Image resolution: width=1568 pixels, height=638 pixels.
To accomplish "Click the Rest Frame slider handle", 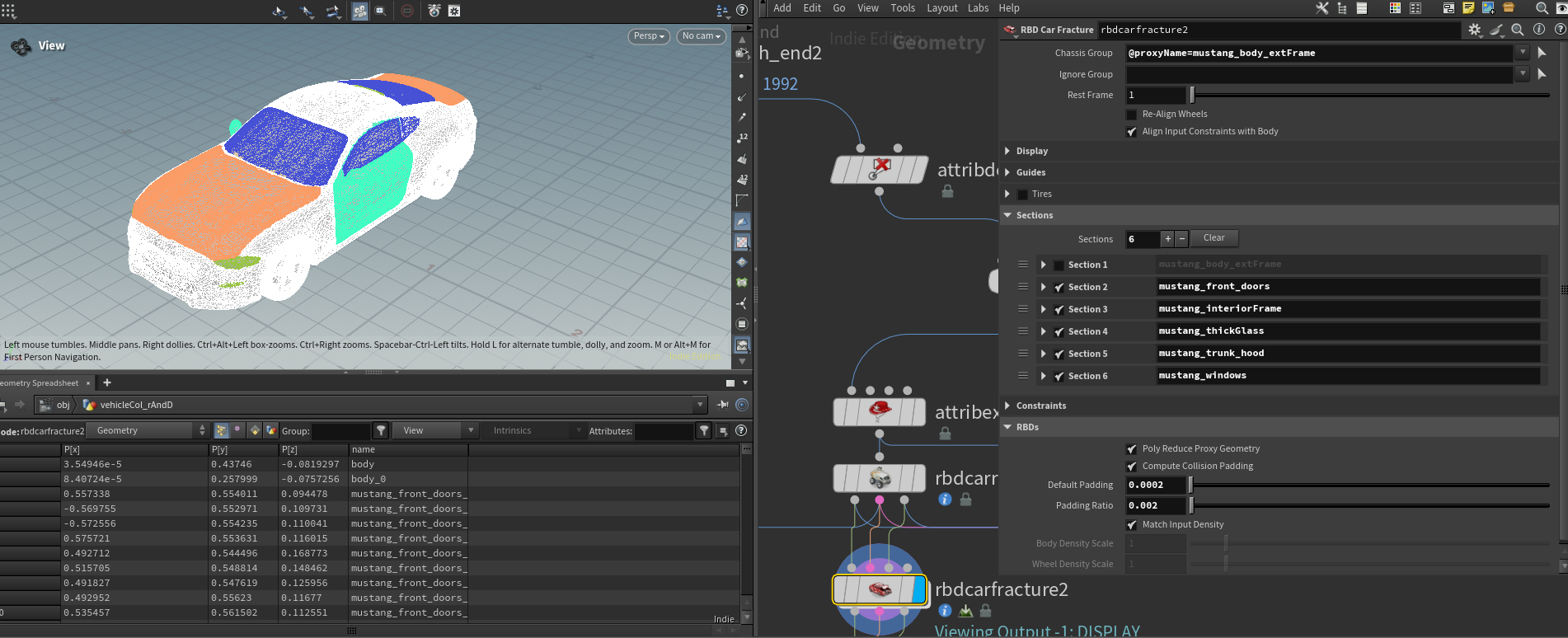I will click(1192, 95).
